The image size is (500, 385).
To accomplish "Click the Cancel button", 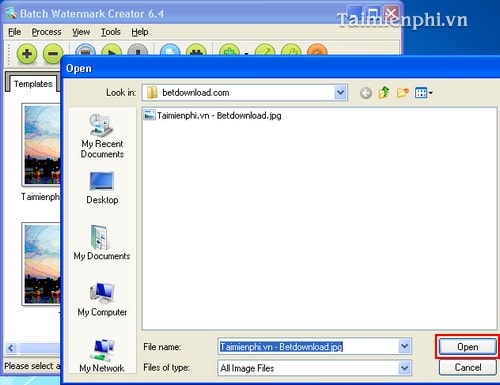I will pyautogui.click(x=467, y=367).
